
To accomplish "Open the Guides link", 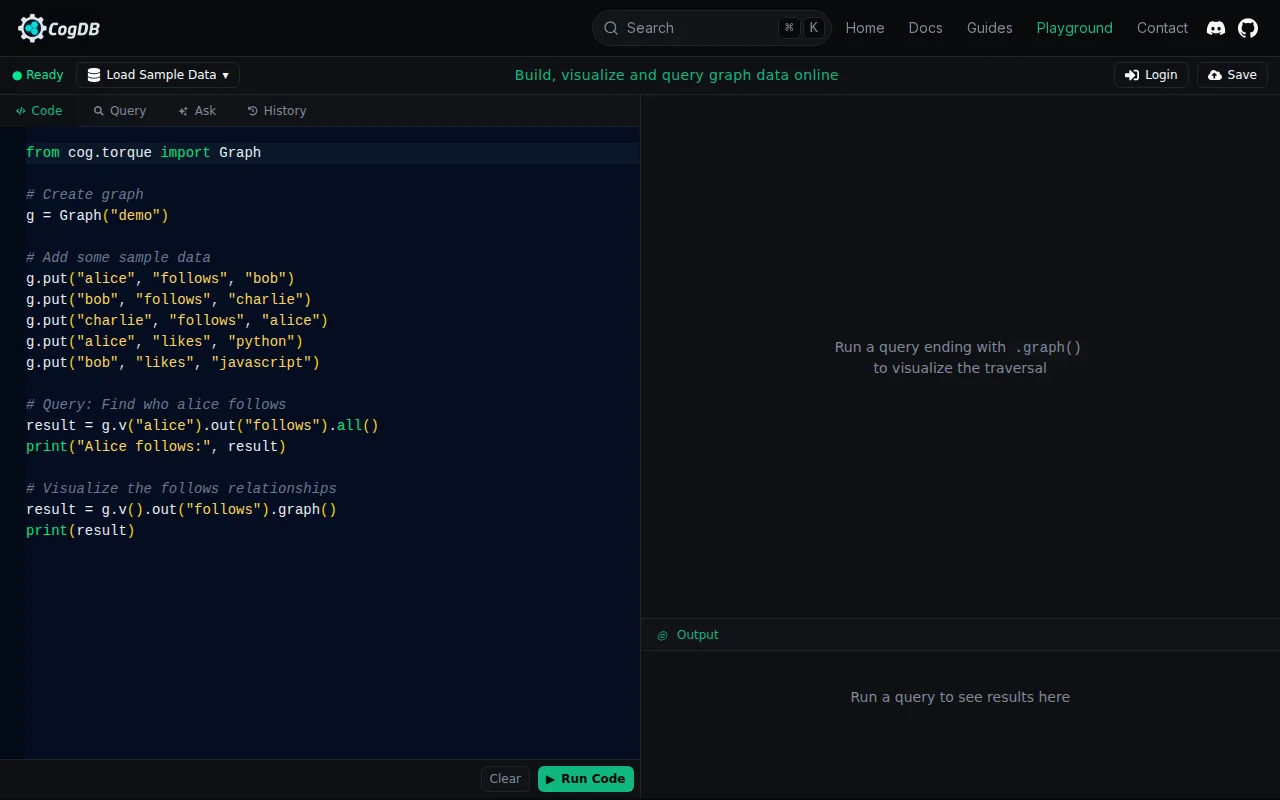I will point(989,28).
